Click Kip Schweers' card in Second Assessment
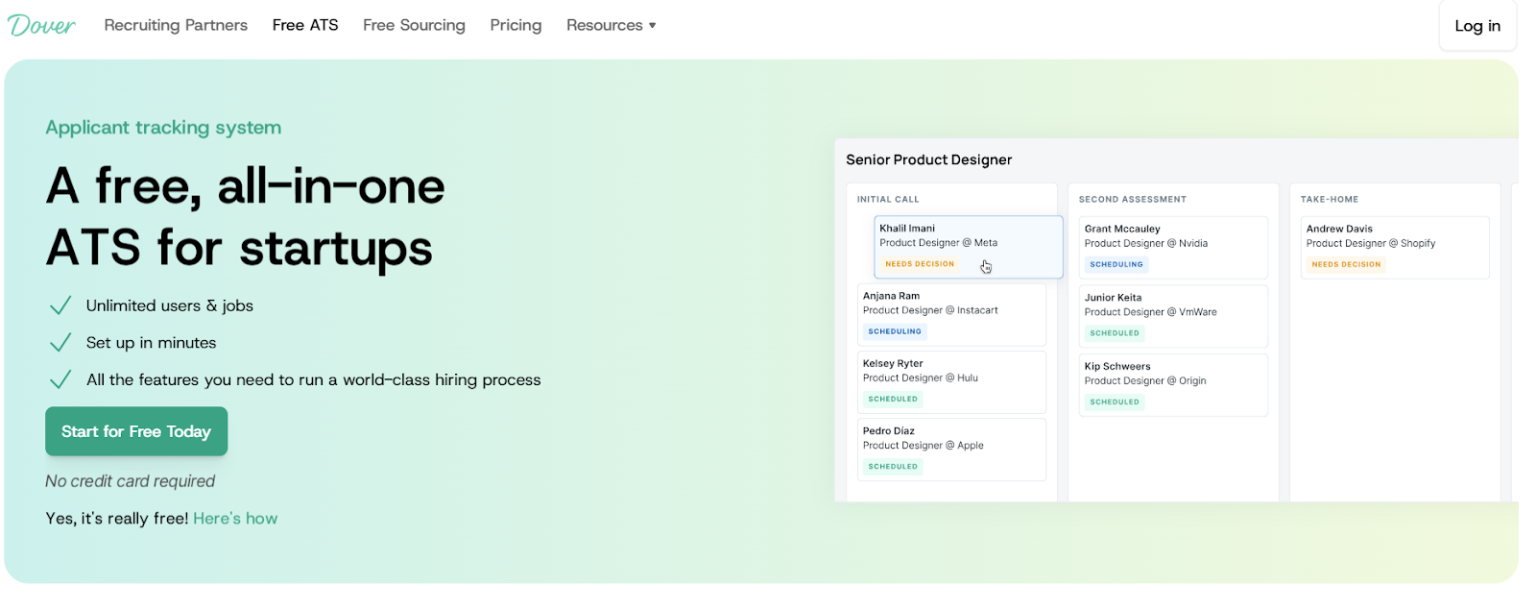The width and height of the screenshot is (1536, 609). tap(1173, 385)
